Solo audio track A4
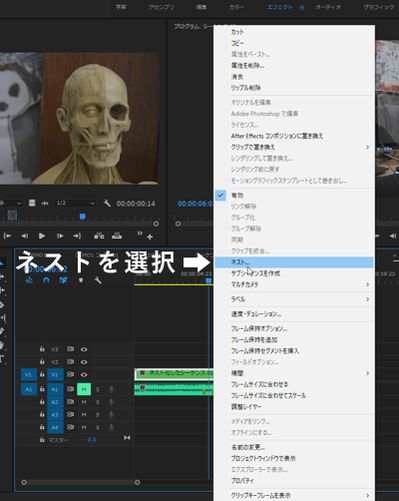The image size is (399, 501). pyautogui.click(x=98, y=427)
